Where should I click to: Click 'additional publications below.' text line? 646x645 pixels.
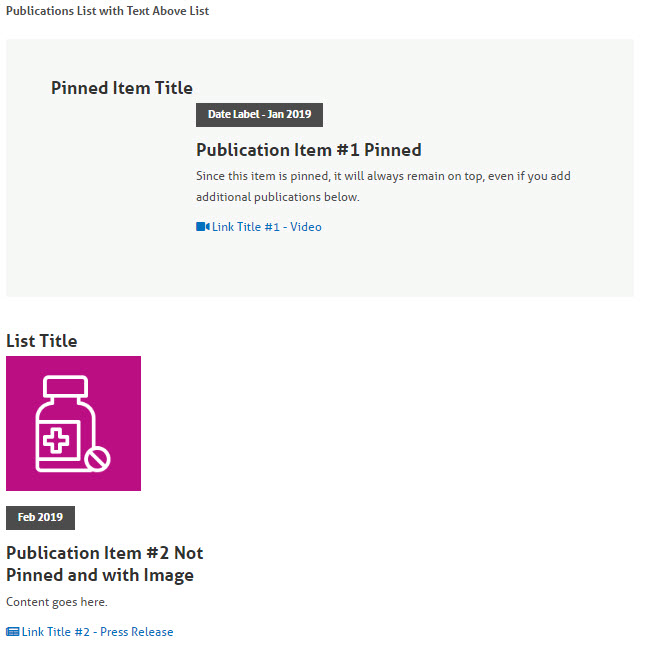(278, 197)
